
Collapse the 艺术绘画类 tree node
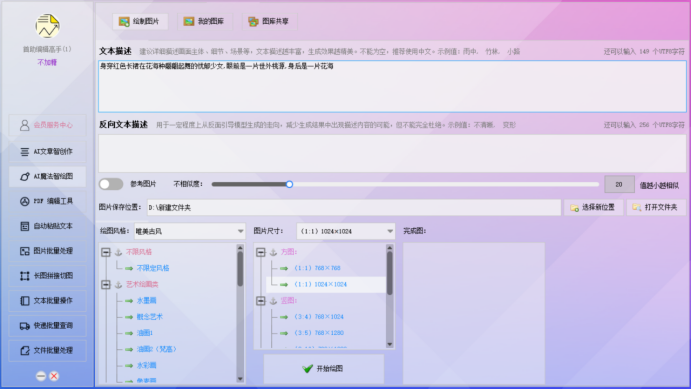point(106,285)
